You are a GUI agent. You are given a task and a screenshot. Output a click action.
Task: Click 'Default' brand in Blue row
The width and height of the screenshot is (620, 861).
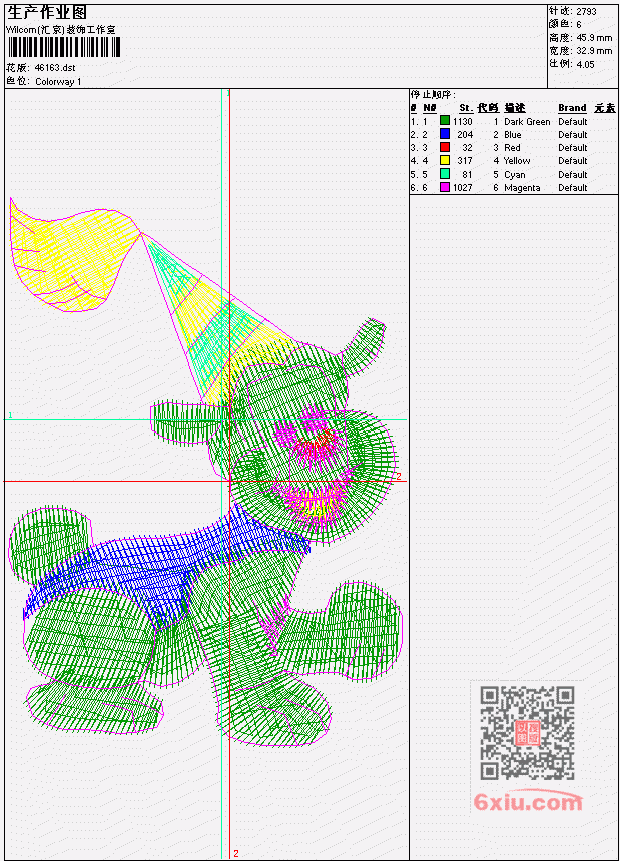[573, 135]
